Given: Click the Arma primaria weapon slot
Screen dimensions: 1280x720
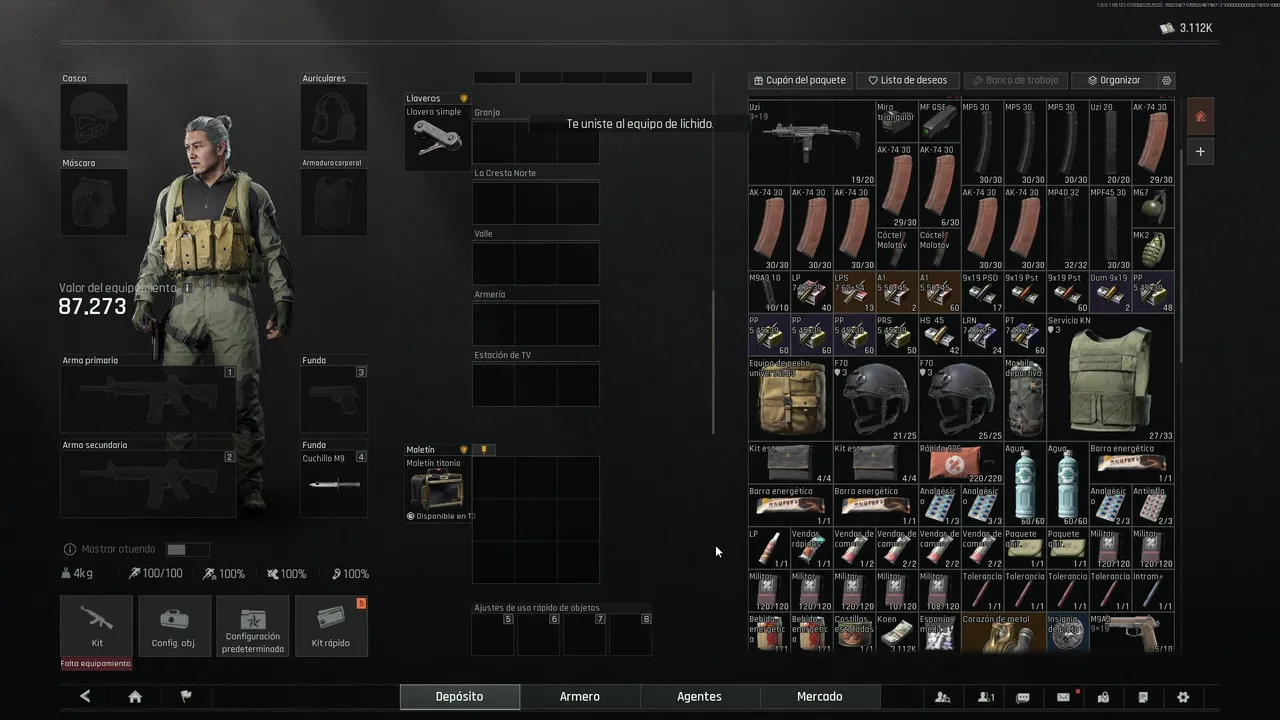Looking at the screenshot, I should coord(148,399).
